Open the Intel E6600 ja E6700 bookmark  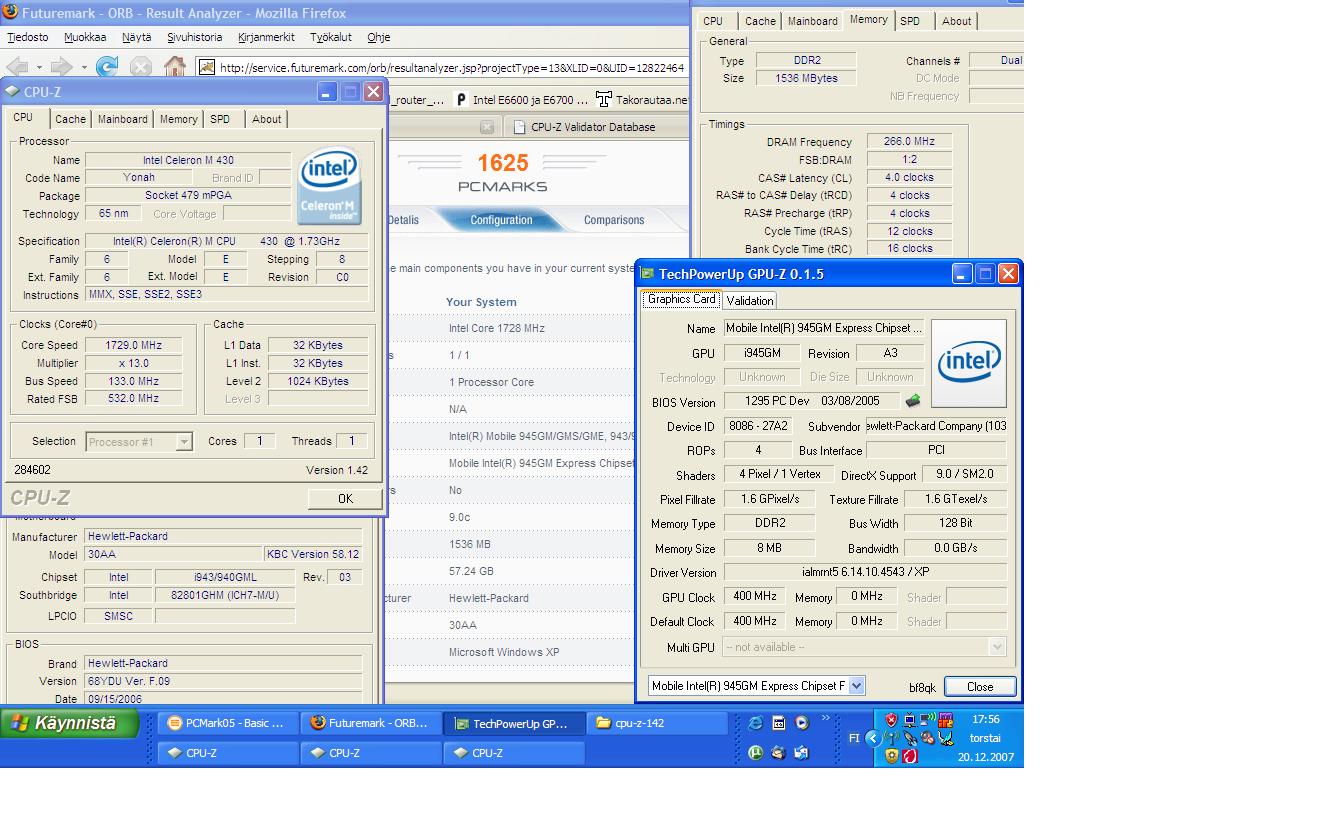(x=519, y=99)
